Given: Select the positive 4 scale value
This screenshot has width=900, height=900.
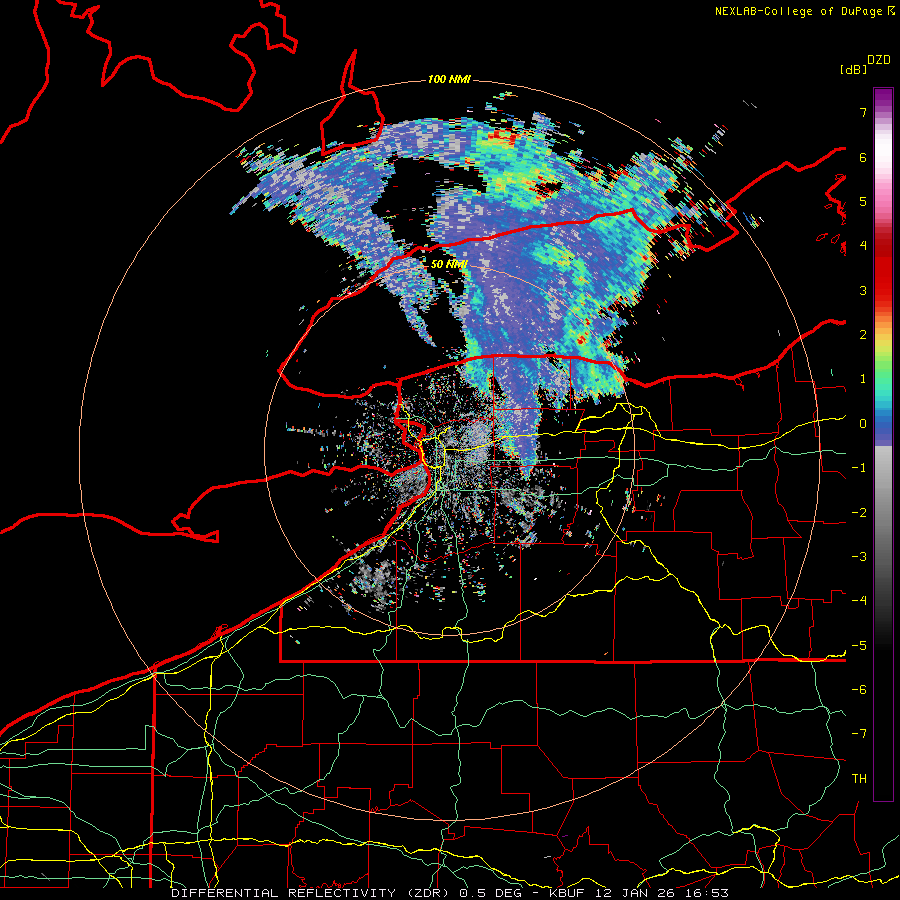Looking at the screenshot, I should [x=863, y=246].
